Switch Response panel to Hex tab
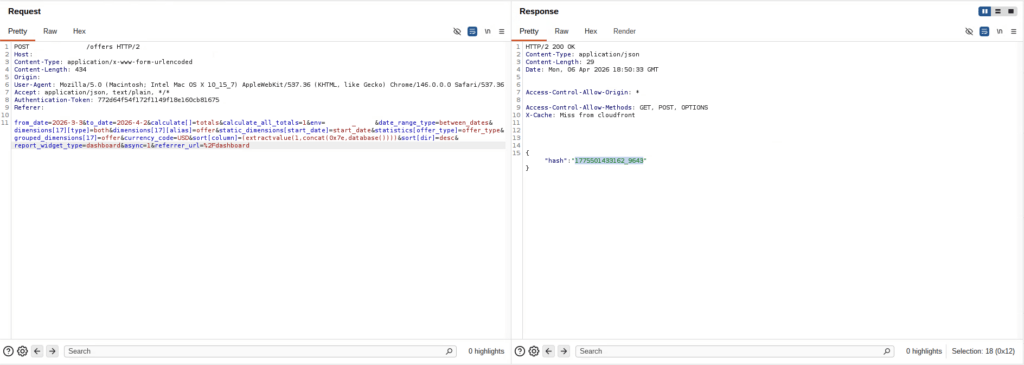Image resolution: width=1024 pixels, height=365 pixels. click(x=590, y=31)
